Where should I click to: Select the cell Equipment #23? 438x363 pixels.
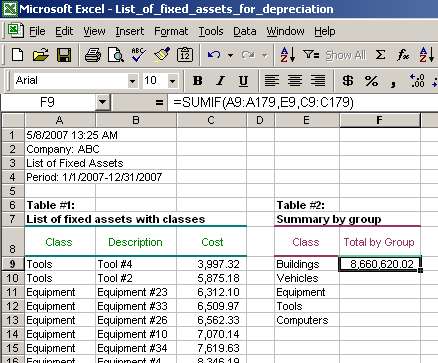click(136, 292)
